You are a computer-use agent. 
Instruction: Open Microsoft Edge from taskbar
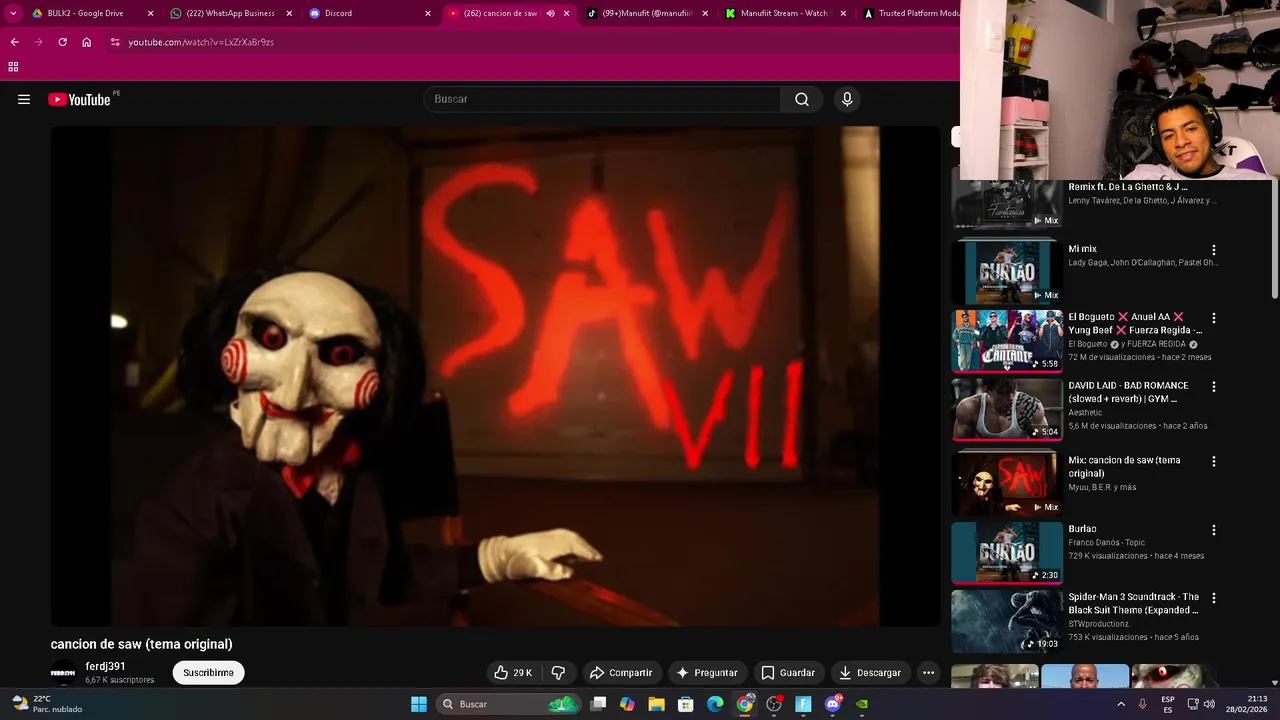pos(715,704)
